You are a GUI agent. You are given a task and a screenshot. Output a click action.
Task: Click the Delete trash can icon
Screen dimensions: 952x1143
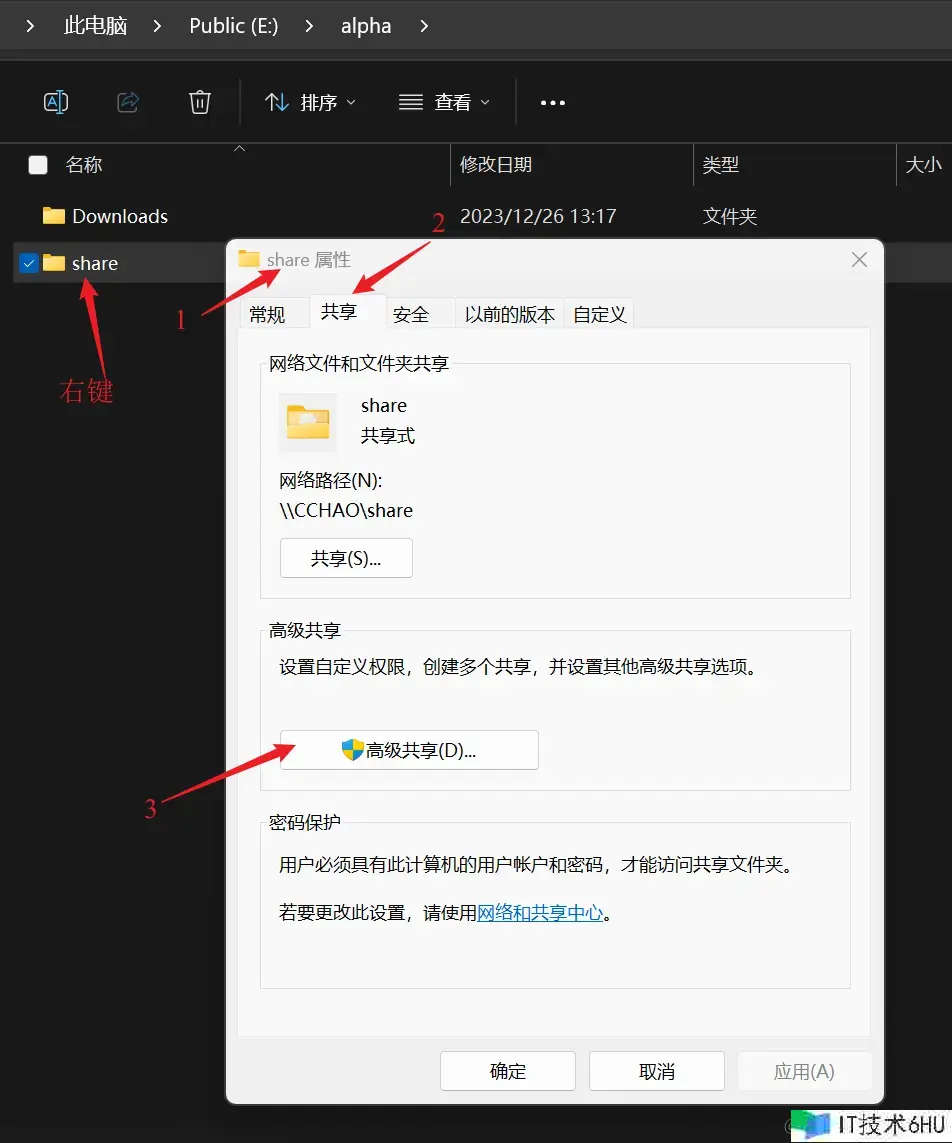pyautogui.click(x=200, y=102)
